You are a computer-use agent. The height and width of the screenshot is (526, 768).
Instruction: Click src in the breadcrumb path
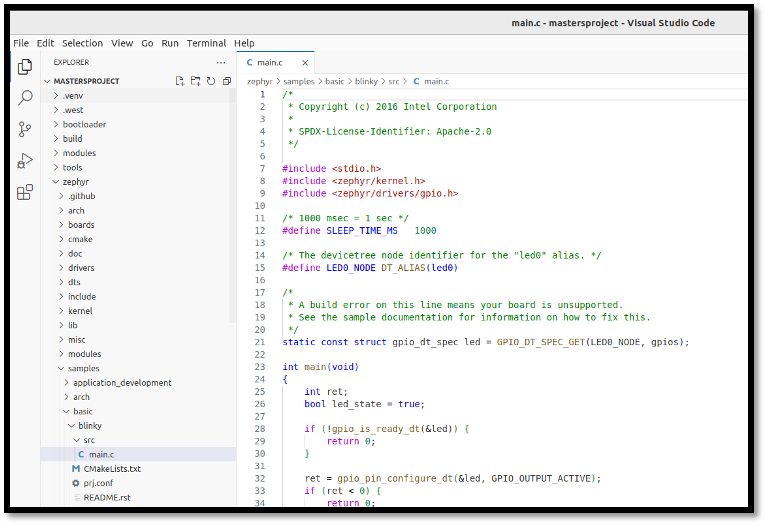(394, 81)
